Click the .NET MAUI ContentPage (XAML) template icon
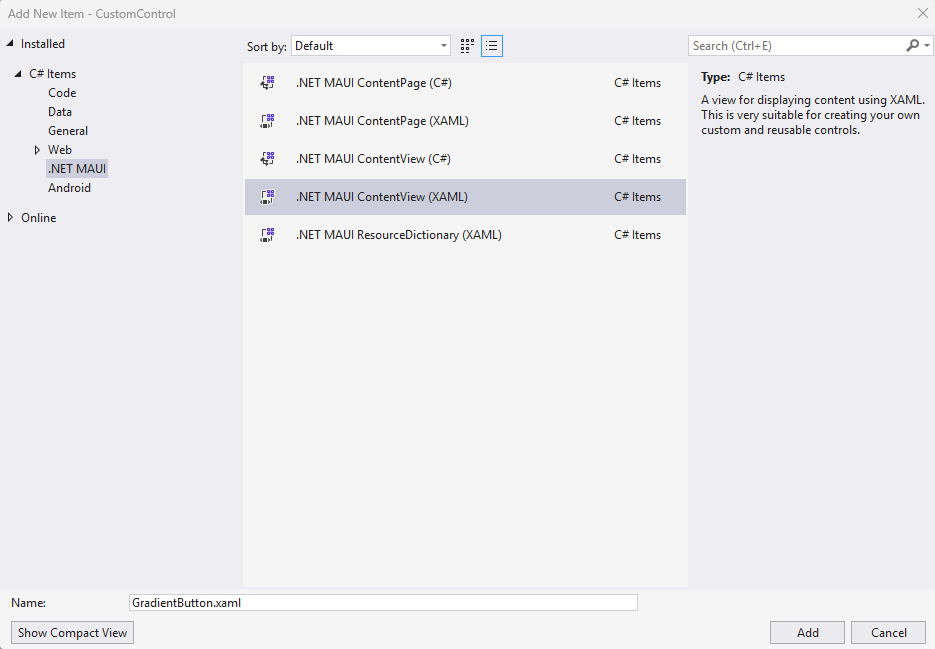Image resolution: width=935 pixels, height=649 pixels. click(267, 120)
